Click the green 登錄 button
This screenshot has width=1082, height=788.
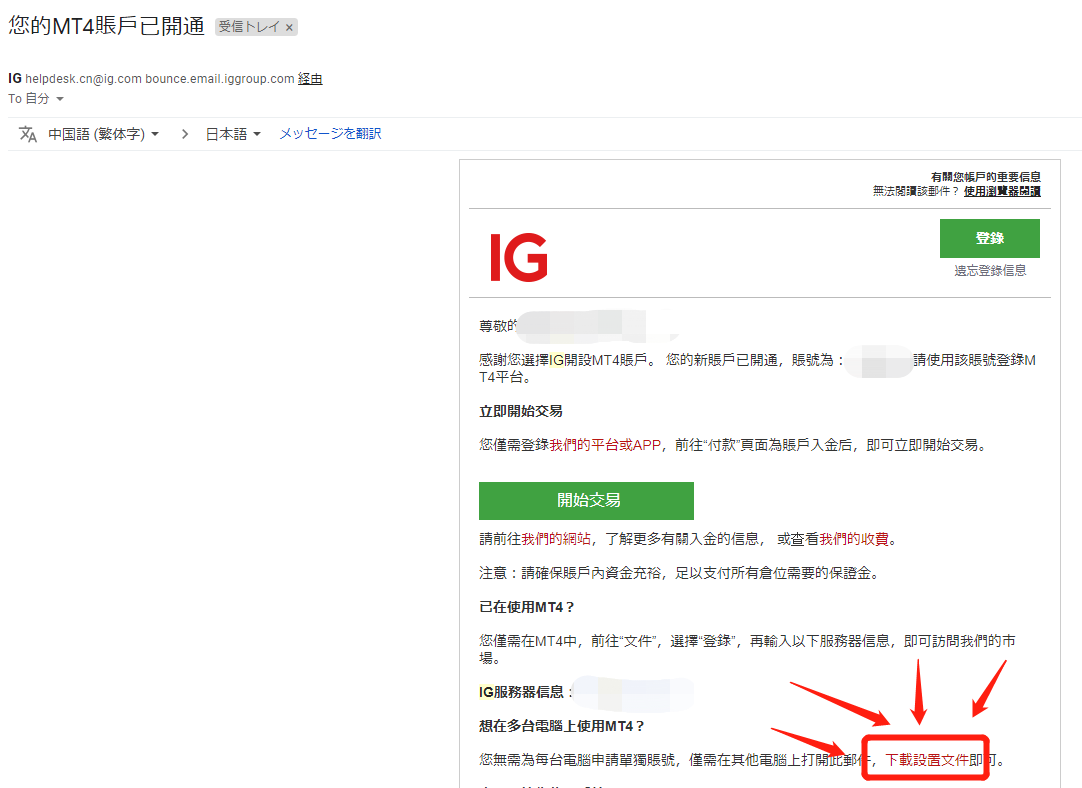(990, 238)
